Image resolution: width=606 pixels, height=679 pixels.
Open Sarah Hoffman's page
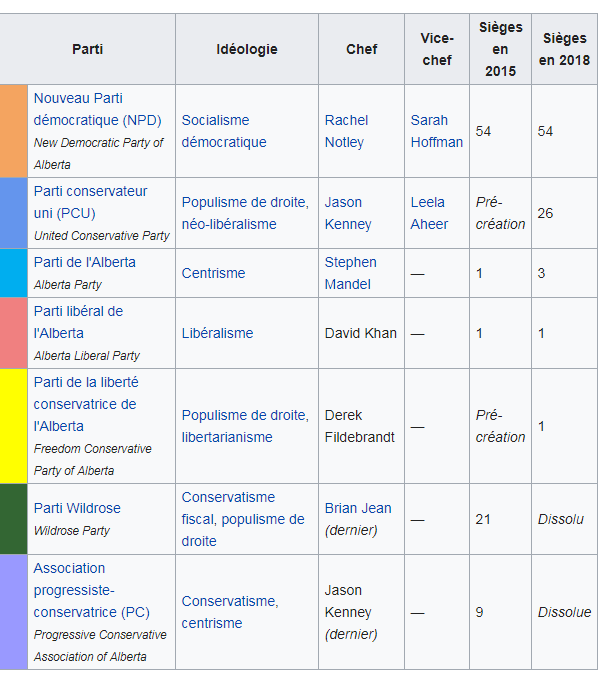(437, 131)
